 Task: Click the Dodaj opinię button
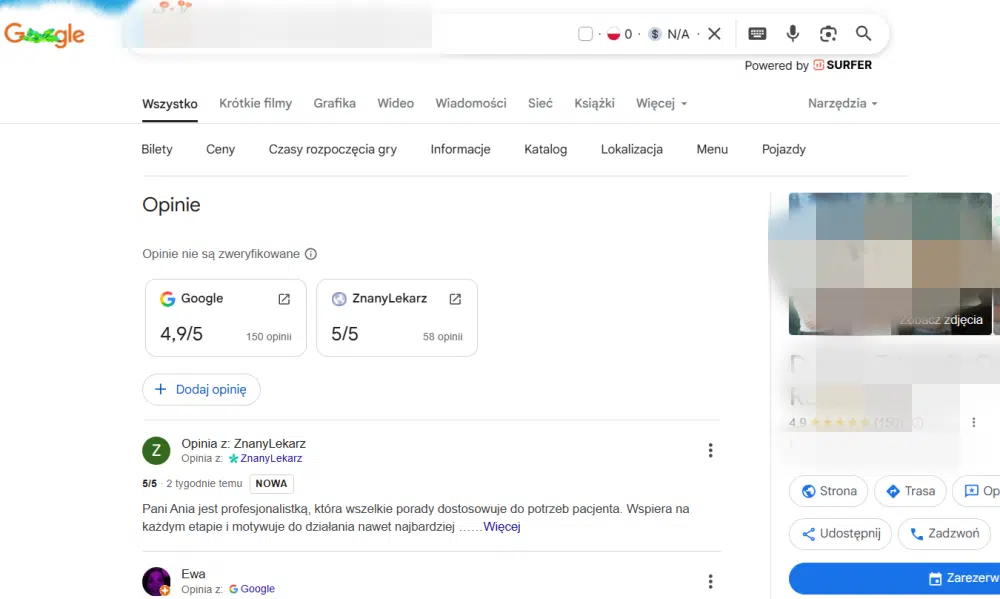pyautogui.click(x=201, y=390)
